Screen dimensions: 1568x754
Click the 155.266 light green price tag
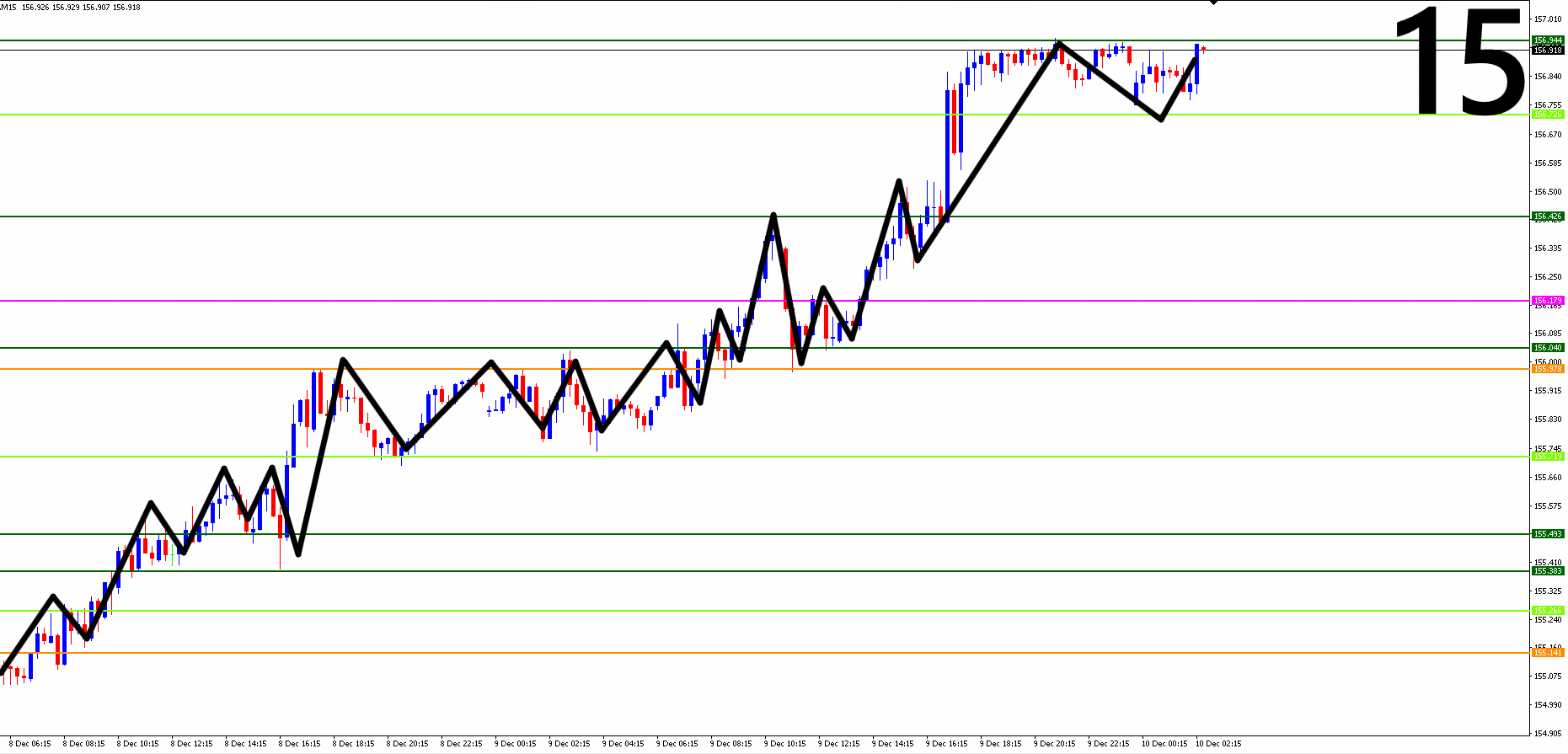(x=1548, y=611)
